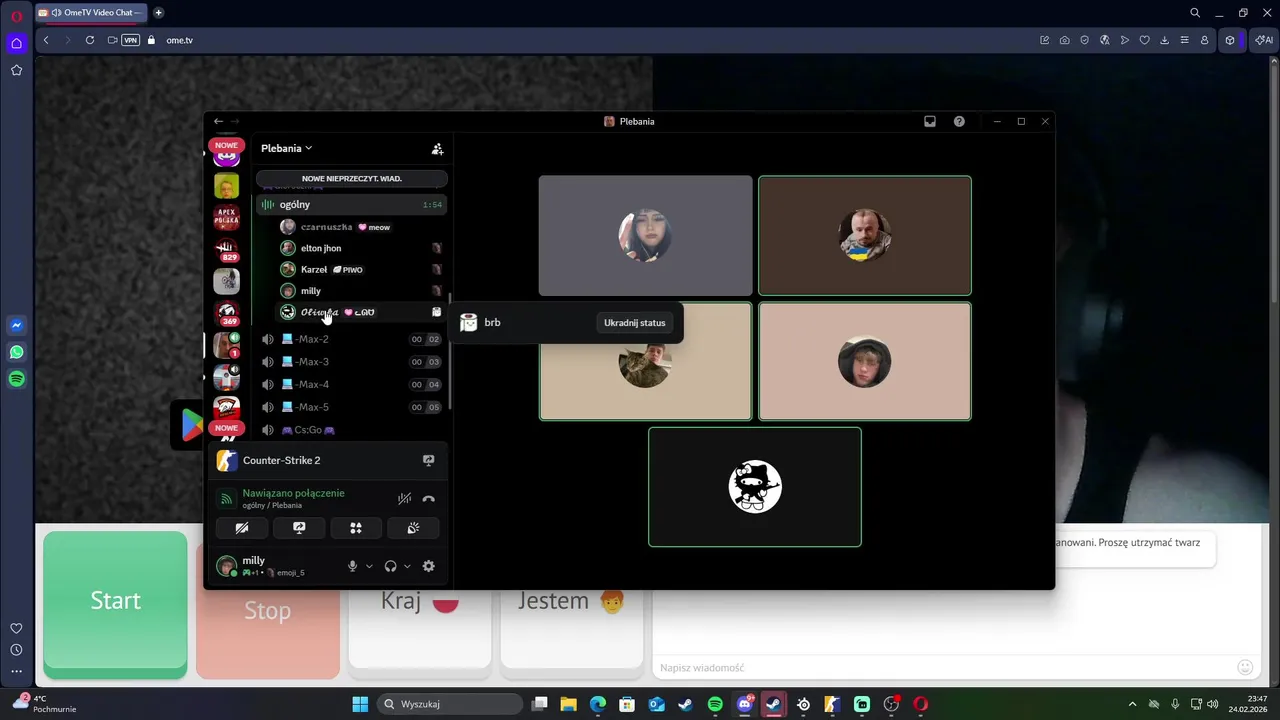Deafen with the headphones button
The height and width of the screenshot is (720, 1280).
pyautogui.click(x=390, y=566)
